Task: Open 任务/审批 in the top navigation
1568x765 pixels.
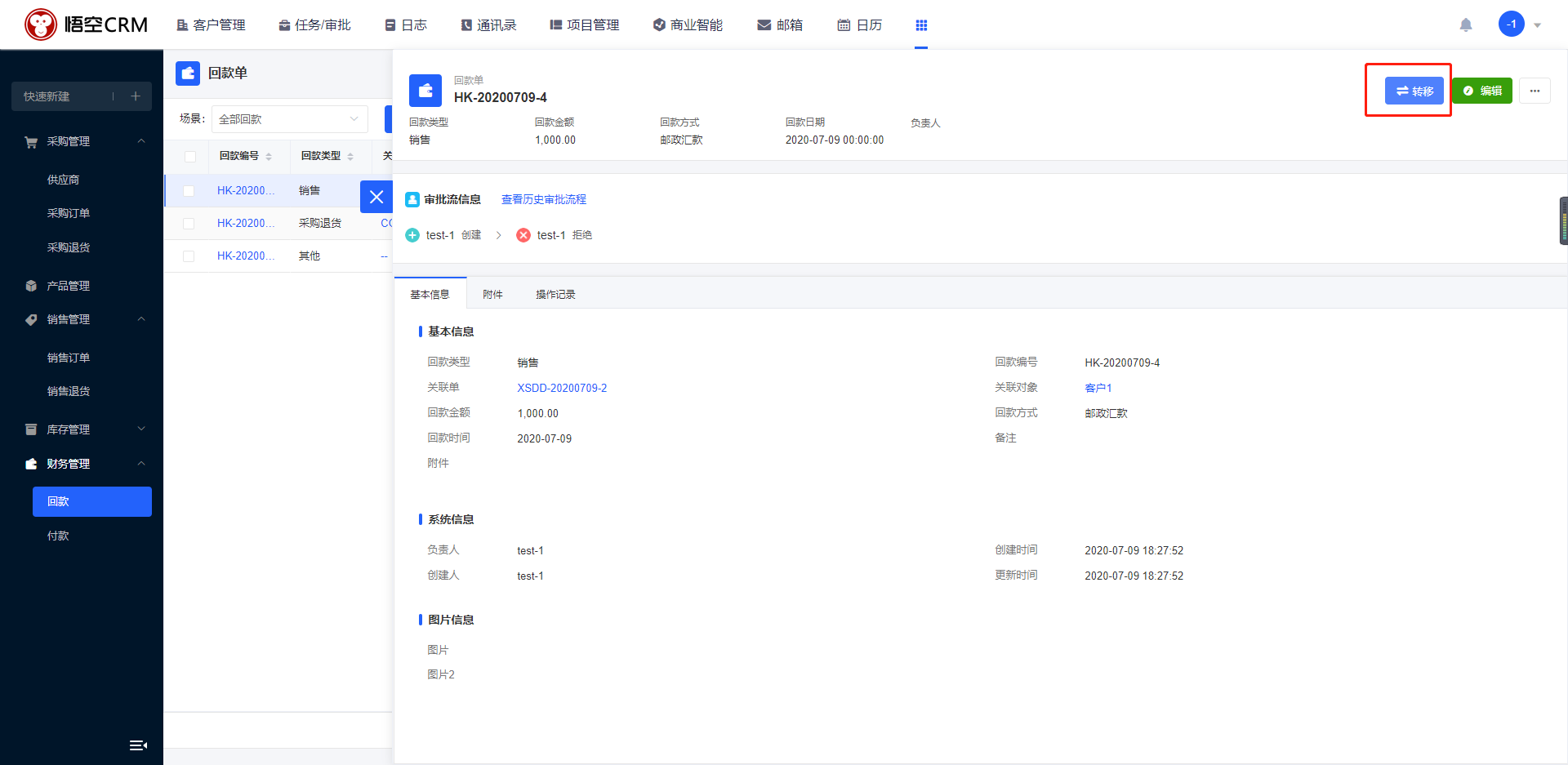Action: [314, 25]
